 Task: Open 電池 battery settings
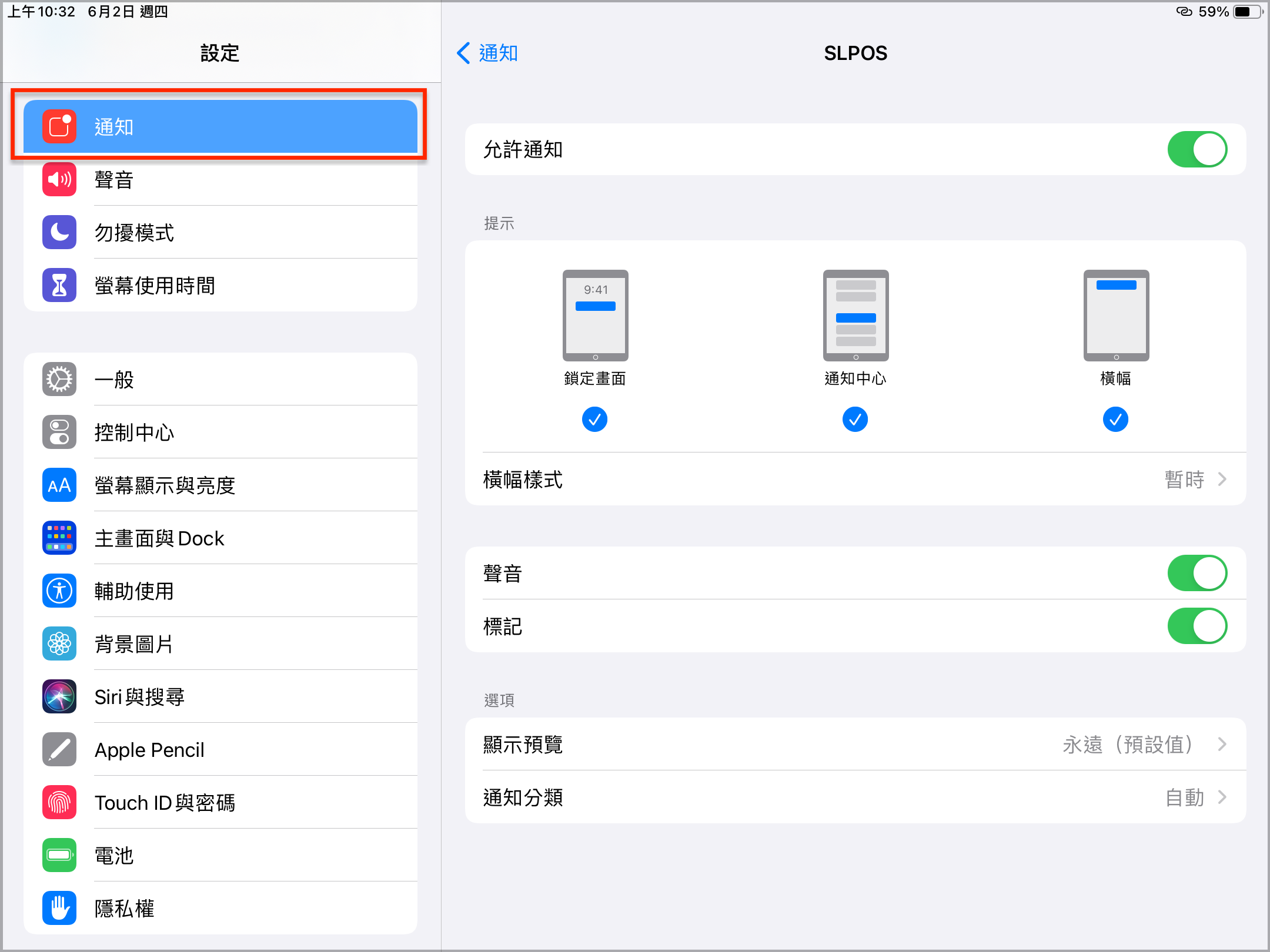coord(220,855)
